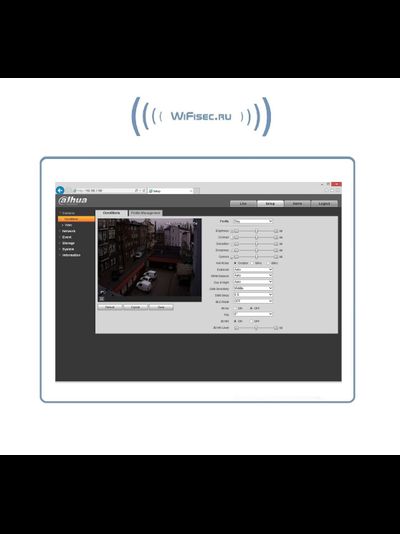The image size is (400, 534).
Task: Click the Save button
Action: (x=161, y=307)
